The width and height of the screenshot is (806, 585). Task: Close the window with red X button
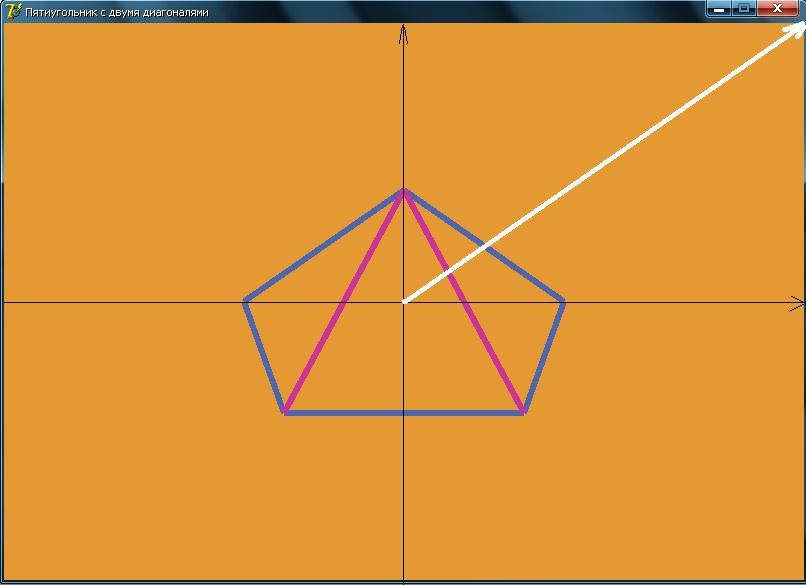point(777,9)
